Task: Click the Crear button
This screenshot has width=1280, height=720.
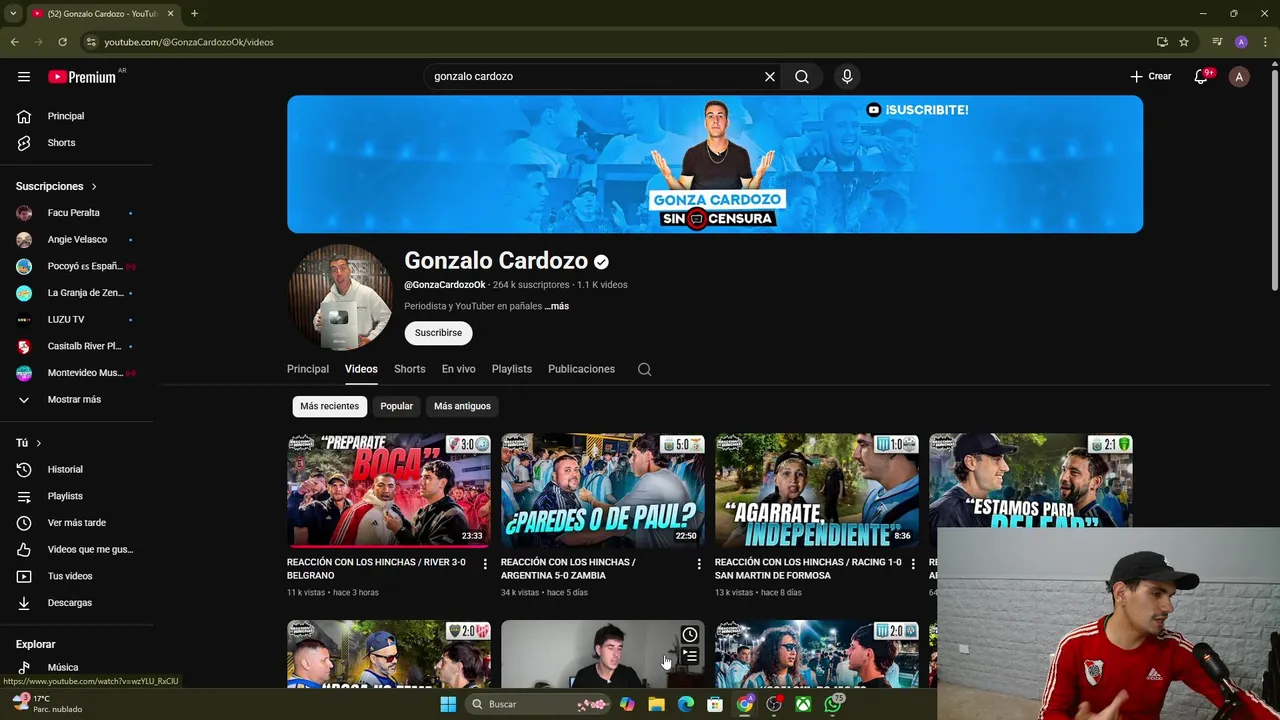Action: 1151,77
